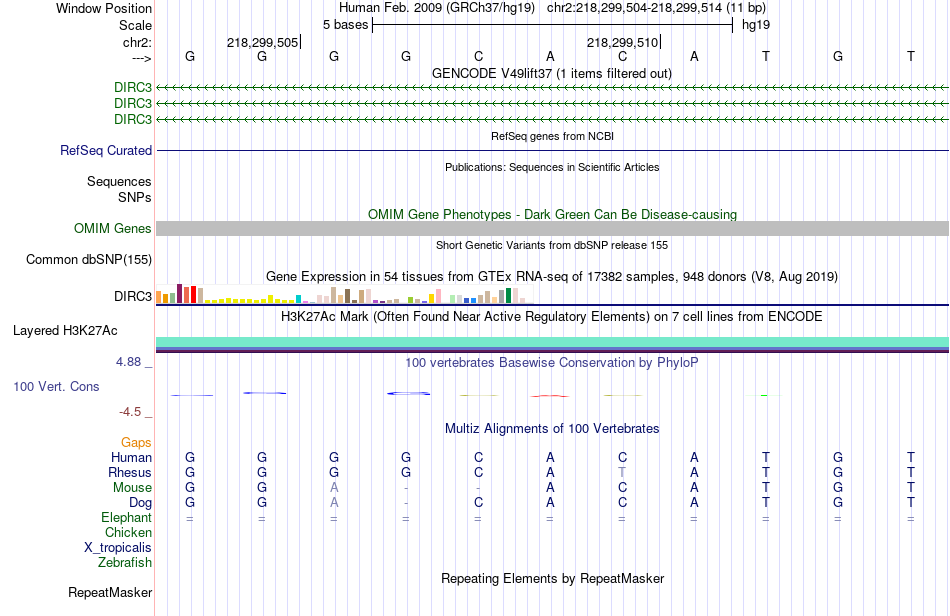Click the 5 bases scale text
The width and height of the screenshot is (950, 616).
(x=345, y=25)
